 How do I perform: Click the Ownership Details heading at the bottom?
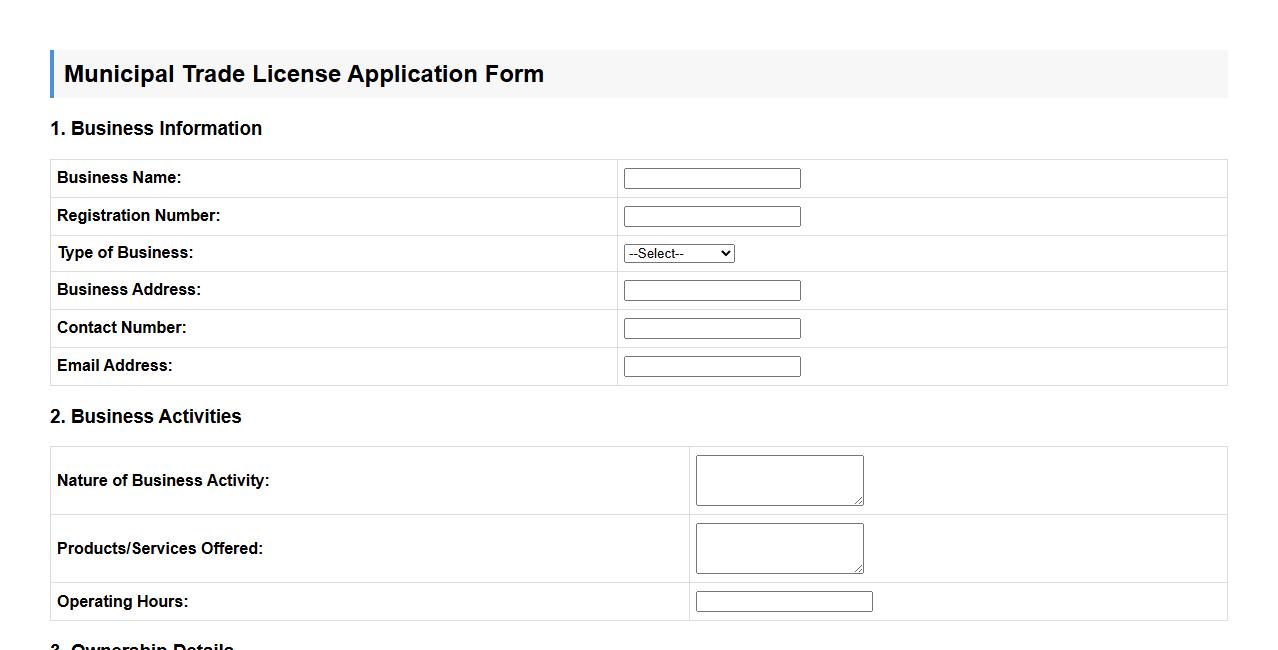click(141, 647)
